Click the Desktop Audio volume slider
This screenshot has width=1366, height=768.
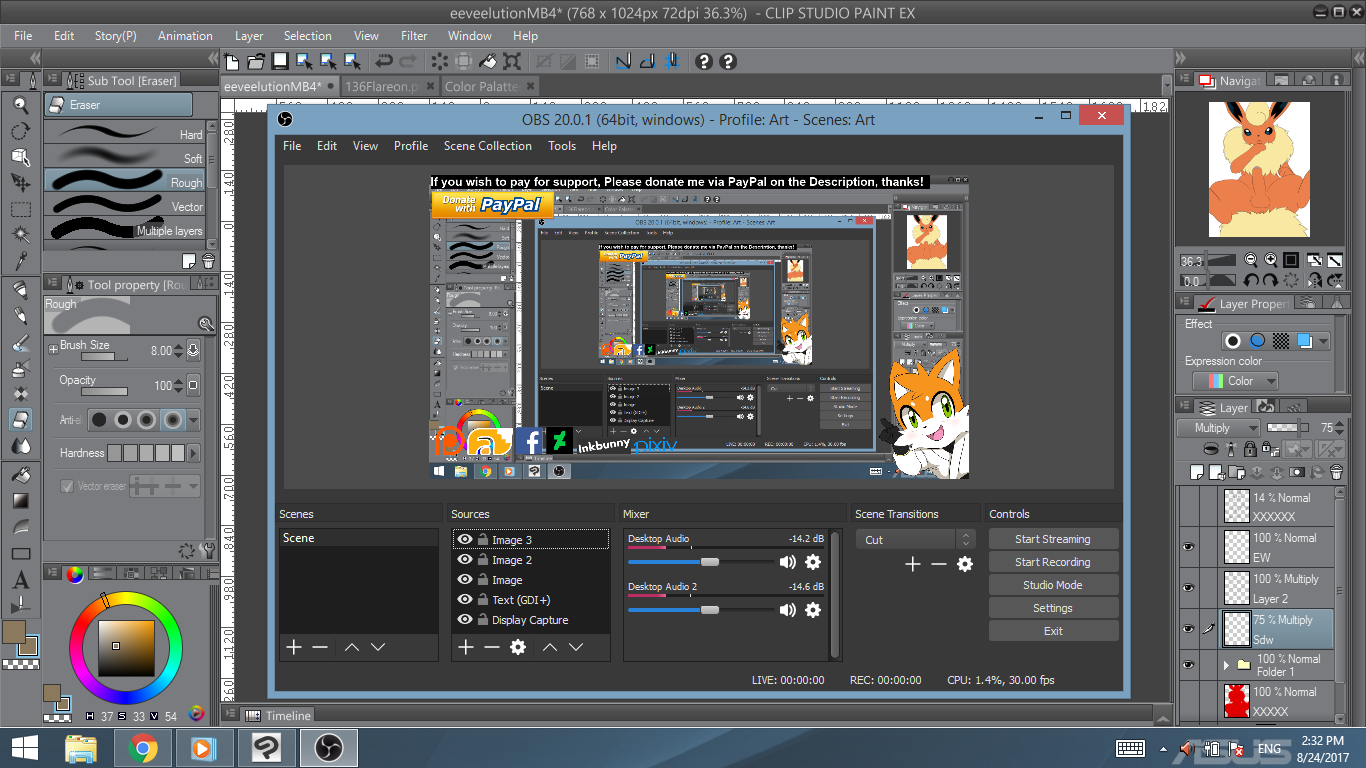click(710, 562)
